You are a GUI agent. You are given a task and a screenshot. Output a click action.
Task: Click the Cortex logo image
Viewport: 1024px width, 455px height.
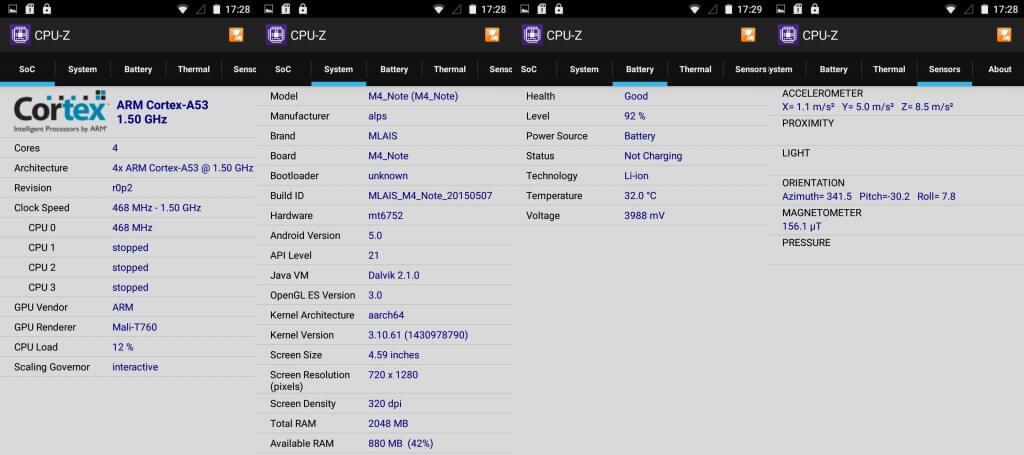click(60, 112)
